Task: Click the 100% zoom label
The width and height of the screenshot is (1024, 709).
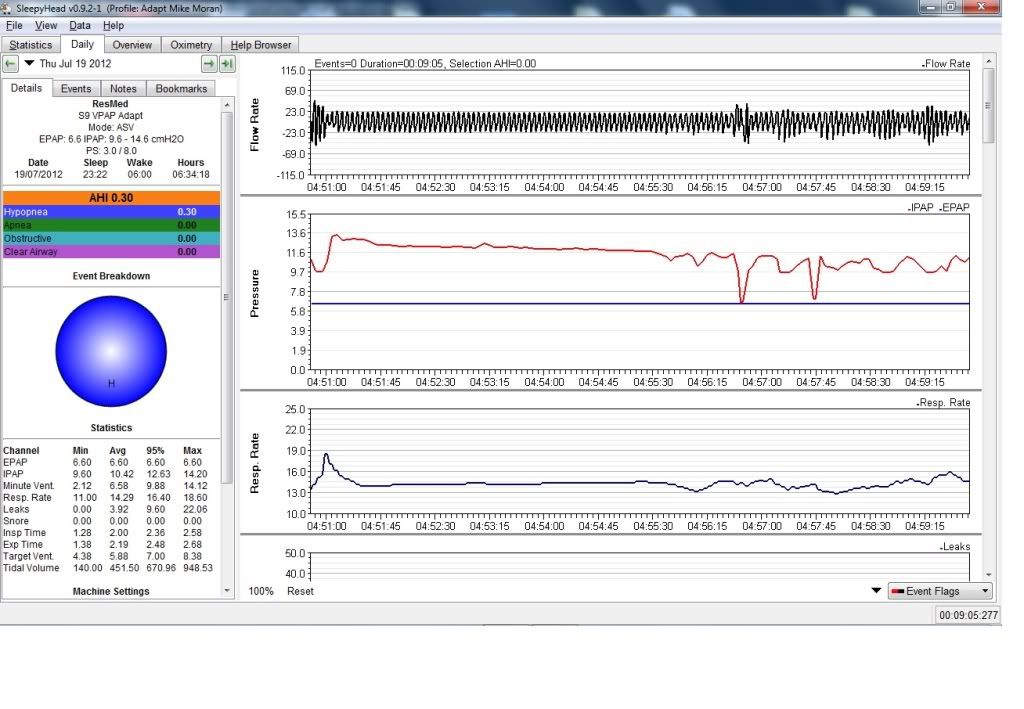Action: [x=261, y=591]
